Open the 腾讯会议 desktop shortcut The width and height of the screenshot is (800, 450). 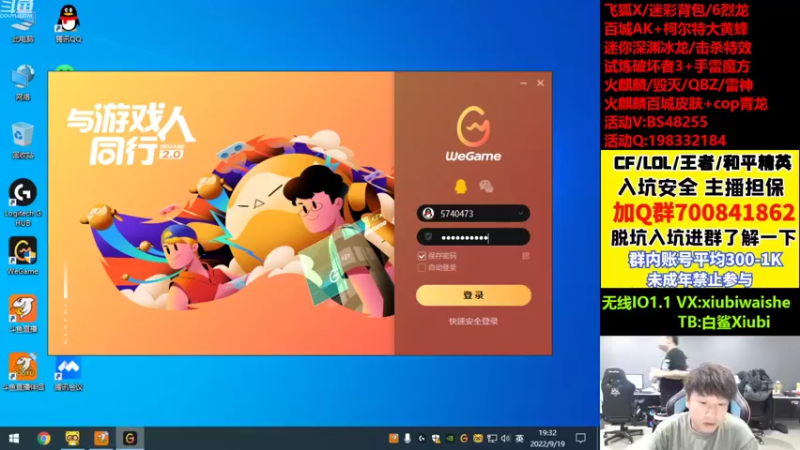click(68, 374)
